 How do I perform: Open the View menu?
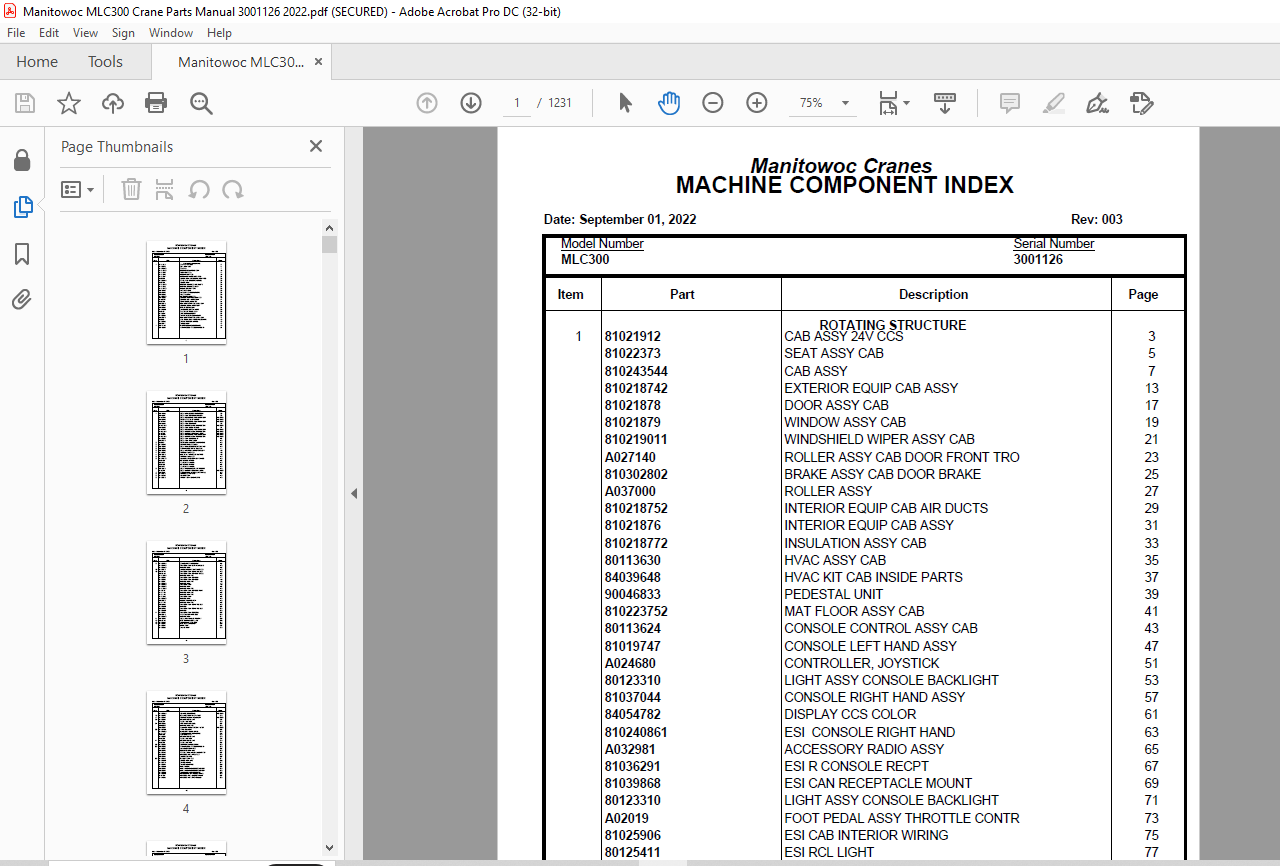point(85,33)
